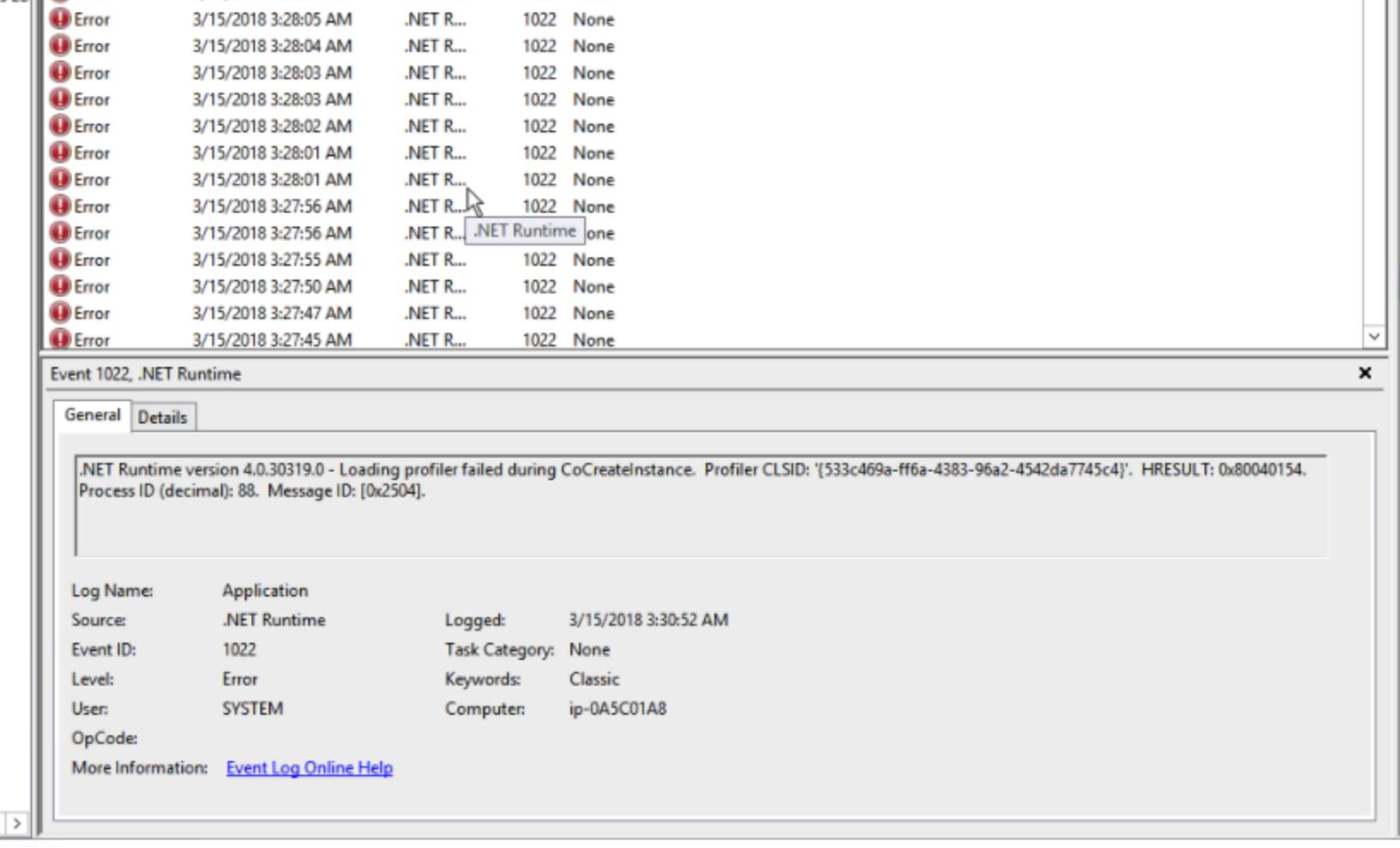Click the red Error icon on the 3:28:05 AM entry
The width and height of the screenshot is (1400, 848).
pos(60,20)
